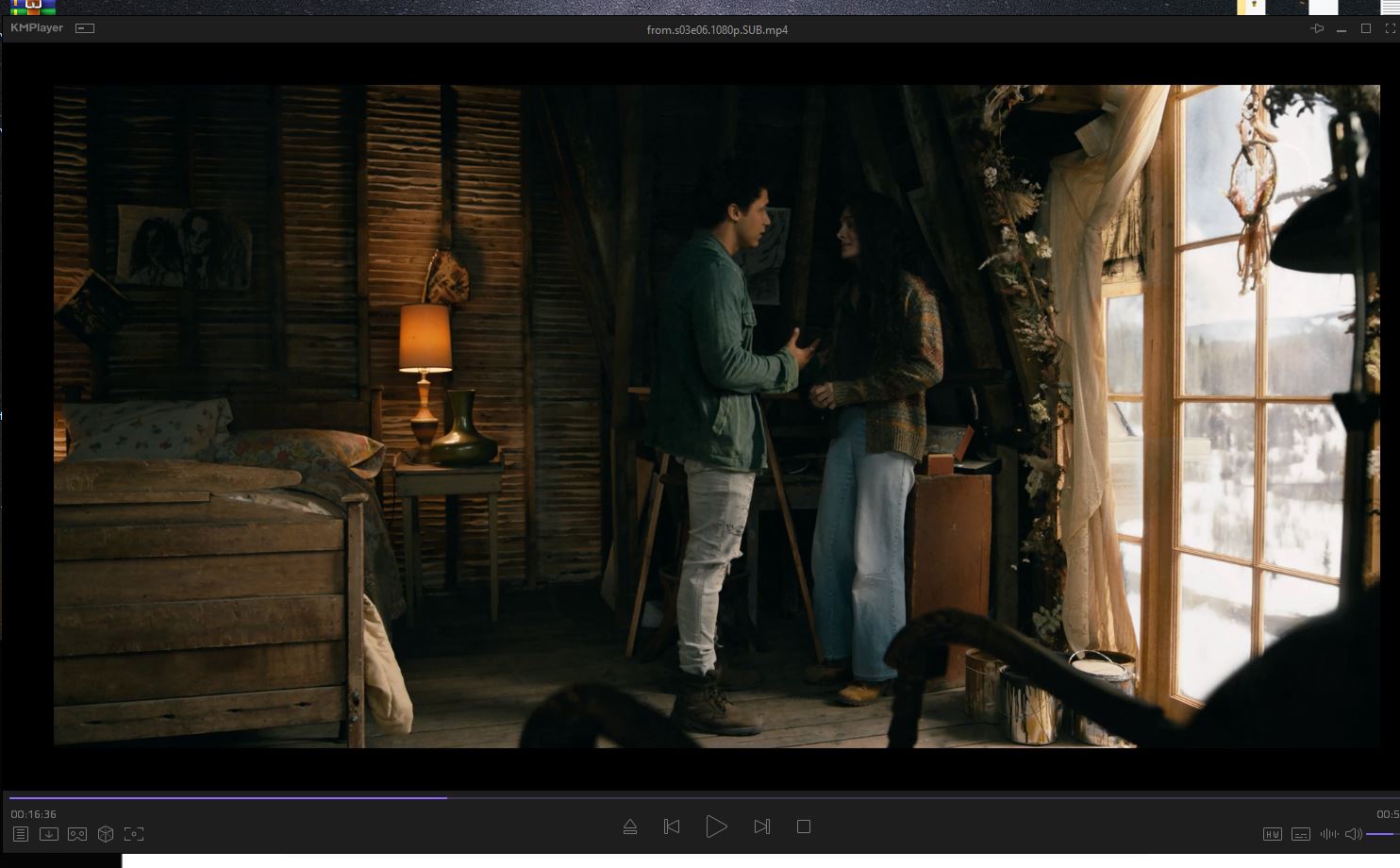Open the audio equalizer waveform icon
The height and width of the screenshot is (868, 1400).
click(1329, 834)
